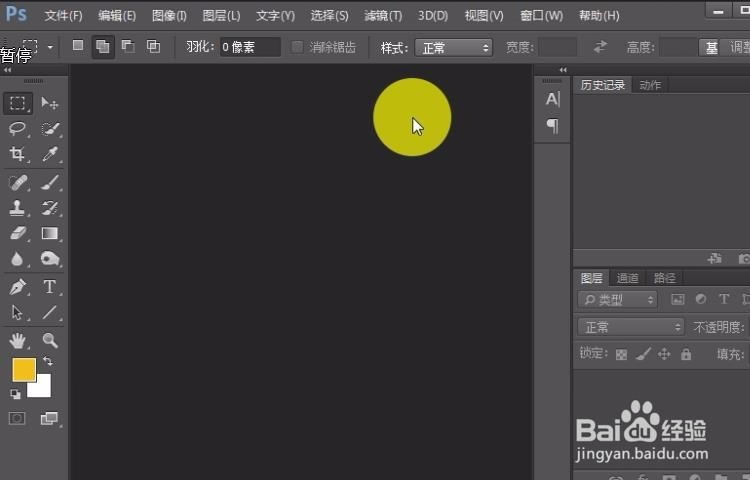Select the Spot Healing Brush tool
Image resolution: width=750 pixels, height=480 pixels.
[18, 183]
